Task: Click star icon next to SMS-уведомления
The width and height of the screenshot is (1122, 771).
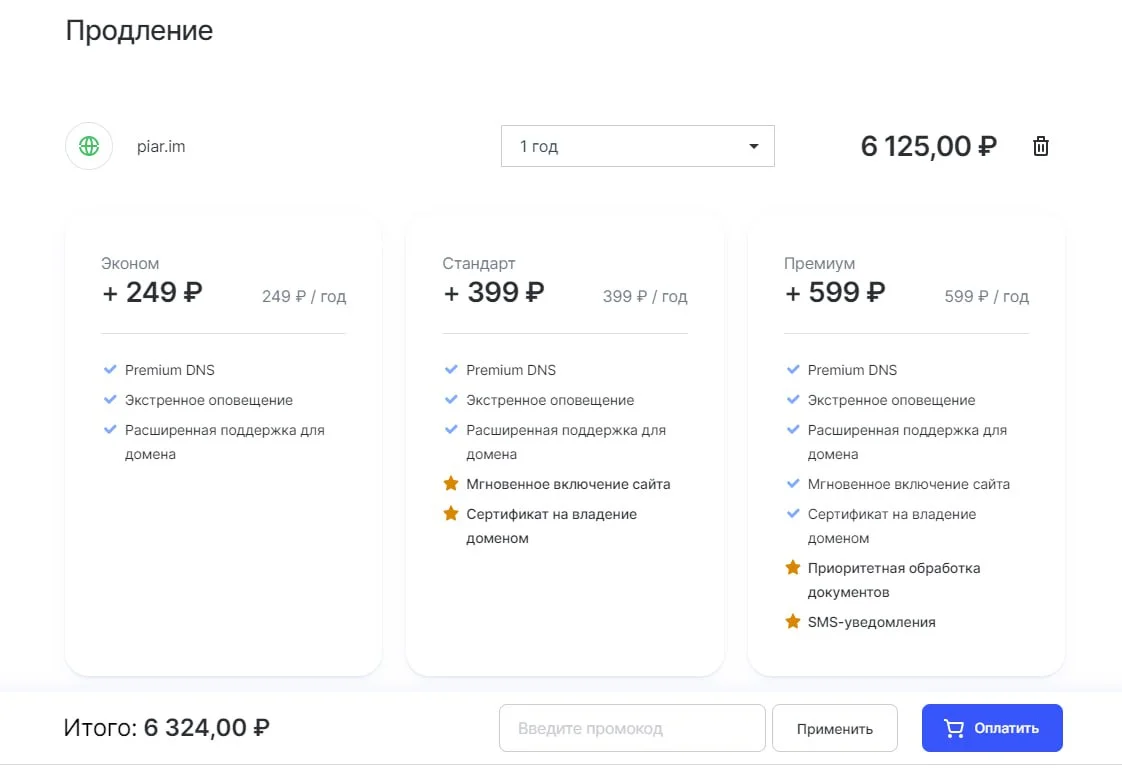Action: [792, 622]
